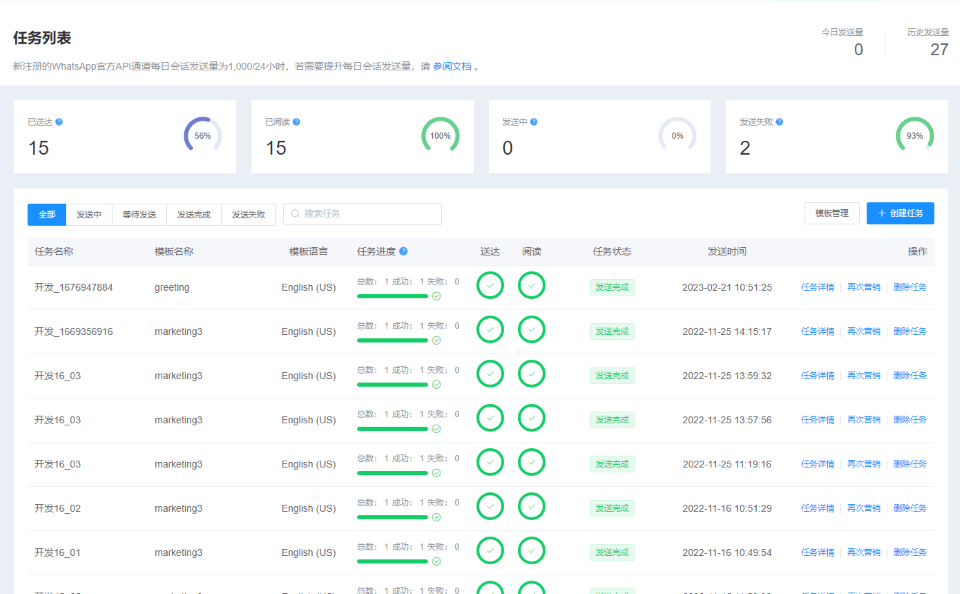Image resolution: width=960 pixels, height=594 pixels.
Task: Click 阅读 check circle for 开发_1669356916 row
Action: coord(532,330)
